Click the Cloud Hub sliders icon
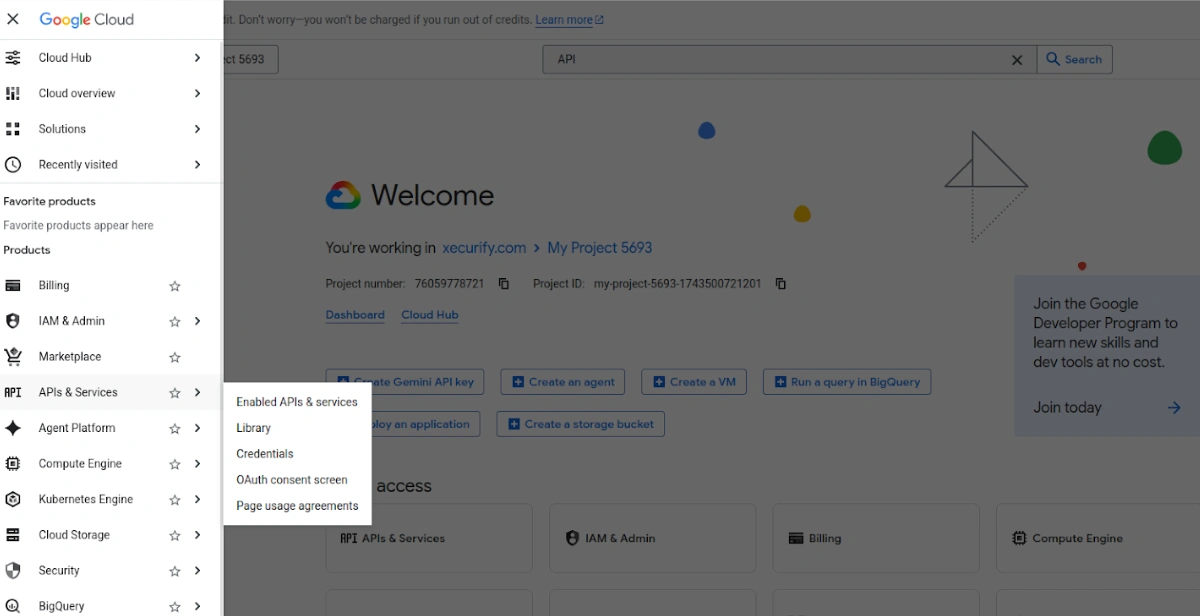1200x616 pixels. (x=13, y=58)
